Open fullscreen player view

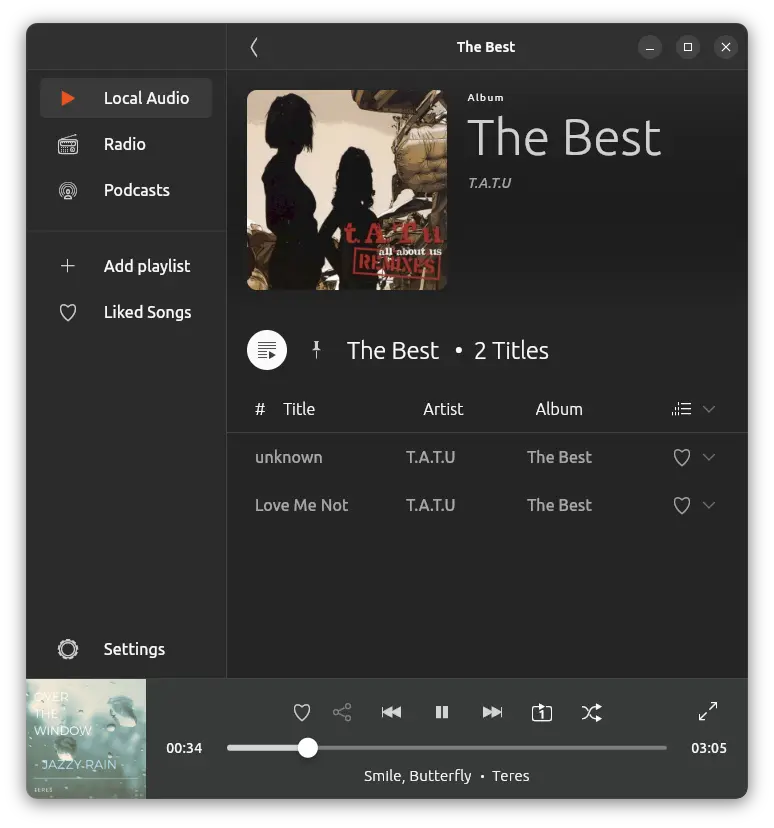click(x=708, y=711)
